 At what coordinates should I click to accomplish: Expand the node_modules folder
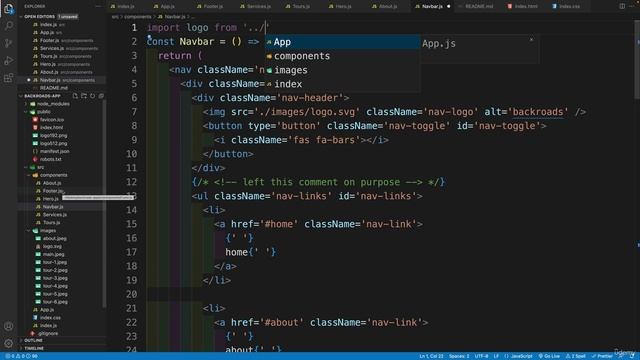[x=53, y=104]
